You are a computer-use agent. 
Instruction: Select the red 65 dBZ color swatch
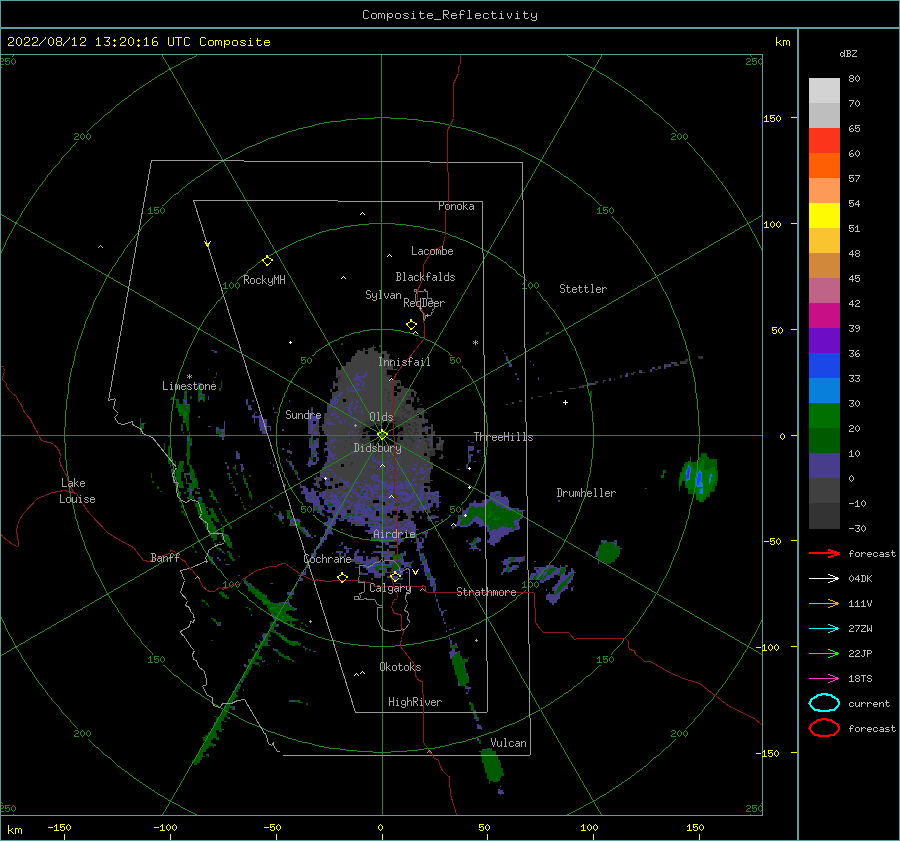pos(824,141)
